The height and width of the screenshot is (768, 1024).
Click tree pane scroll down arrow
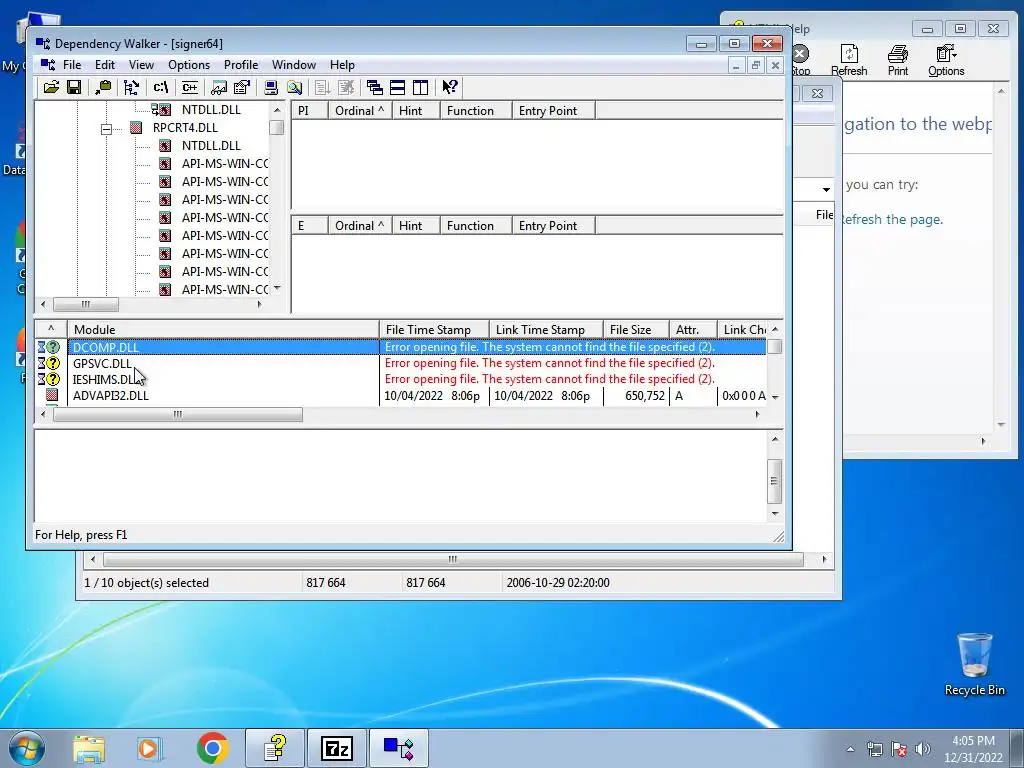(x=277, y=288)
